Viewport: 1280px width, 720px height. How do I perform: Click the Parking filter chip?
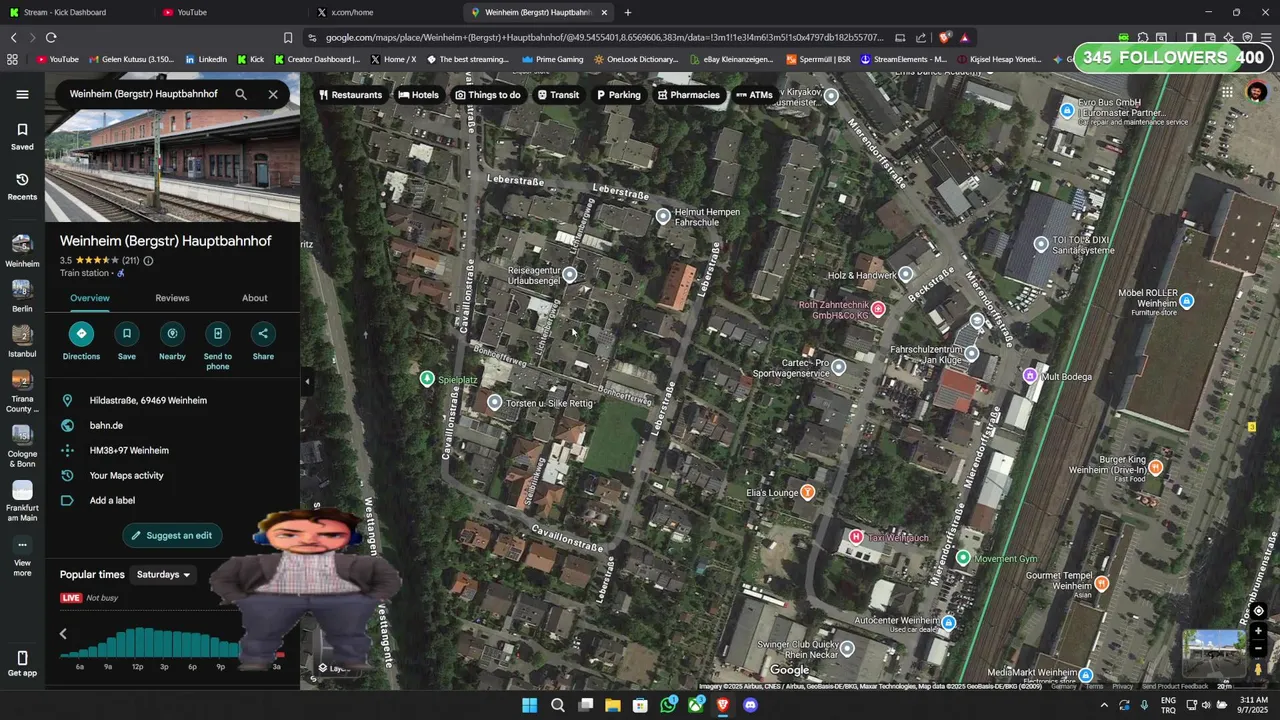[x=618, y=95]
